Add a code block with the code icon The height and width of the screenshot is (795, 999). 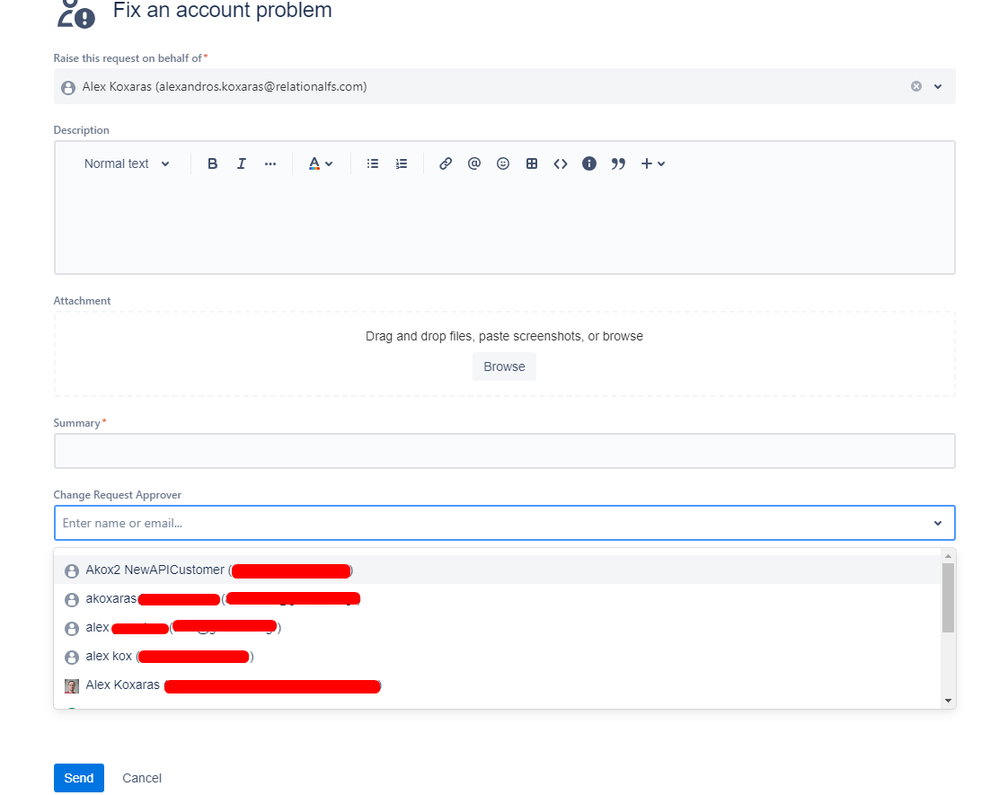point(560,163)
